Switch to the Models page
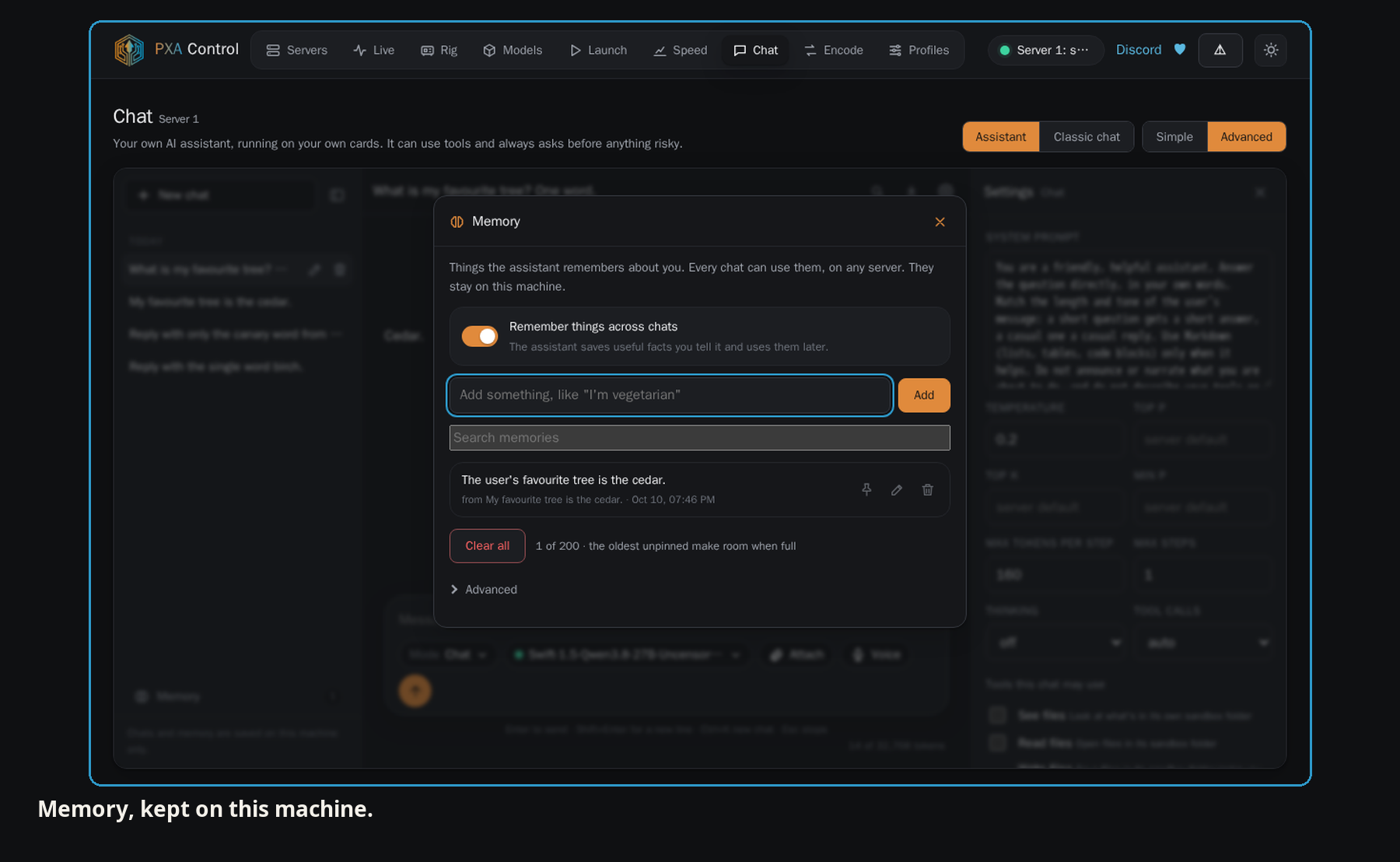 513,50
